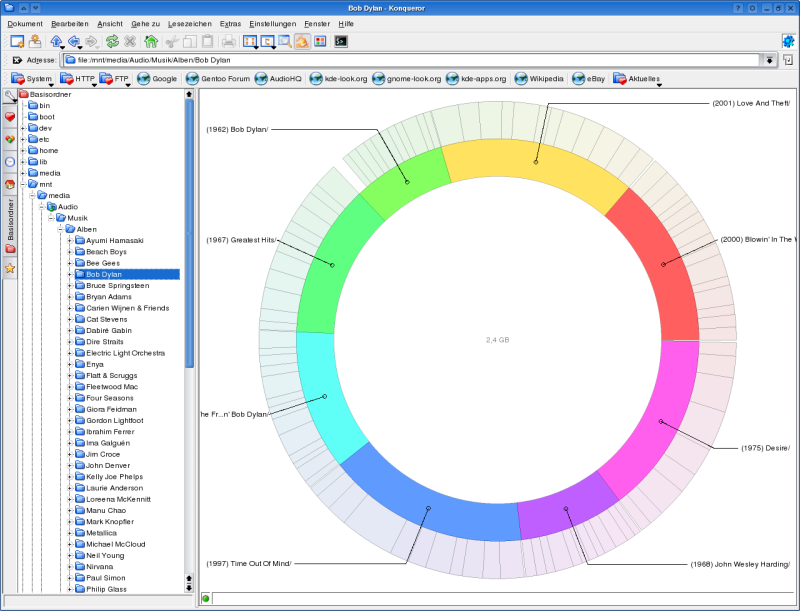The image size is (800, 611).
Task: Click the purple John Wesley Harding segment
Action: pos(565,508)
